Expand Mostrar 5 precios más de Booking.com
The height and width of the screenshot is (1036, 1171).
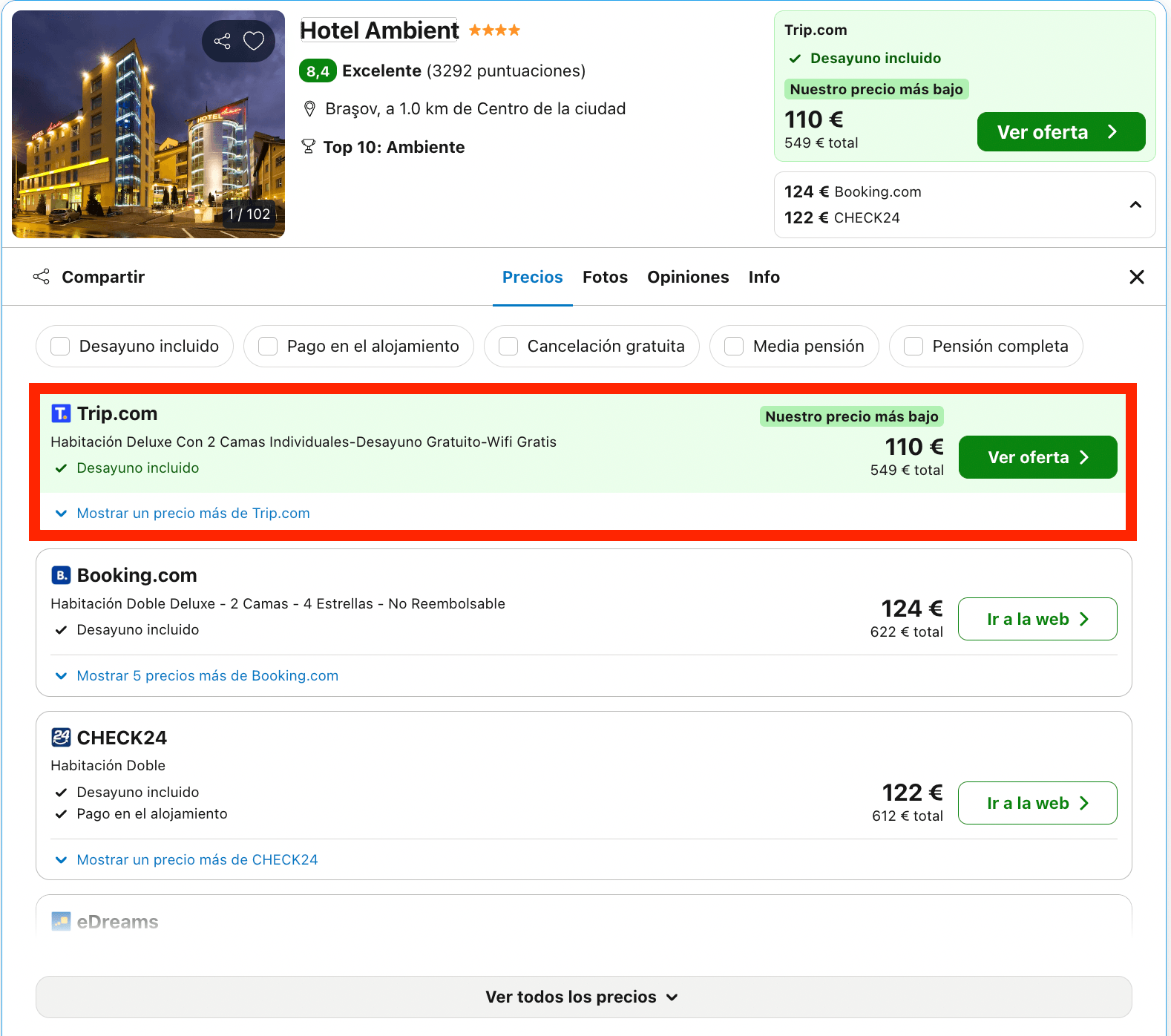click(197, 675)
